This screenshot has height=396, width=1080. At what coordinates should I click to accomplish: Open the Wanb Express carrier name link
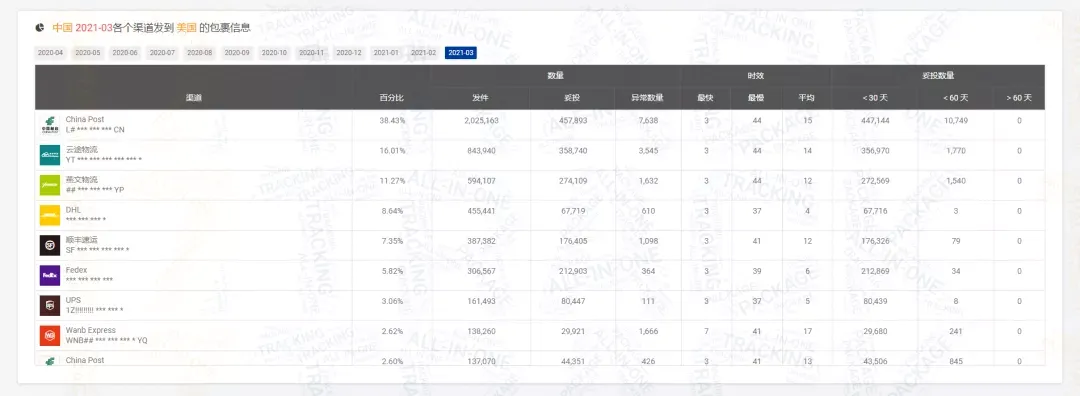(91, 331)
